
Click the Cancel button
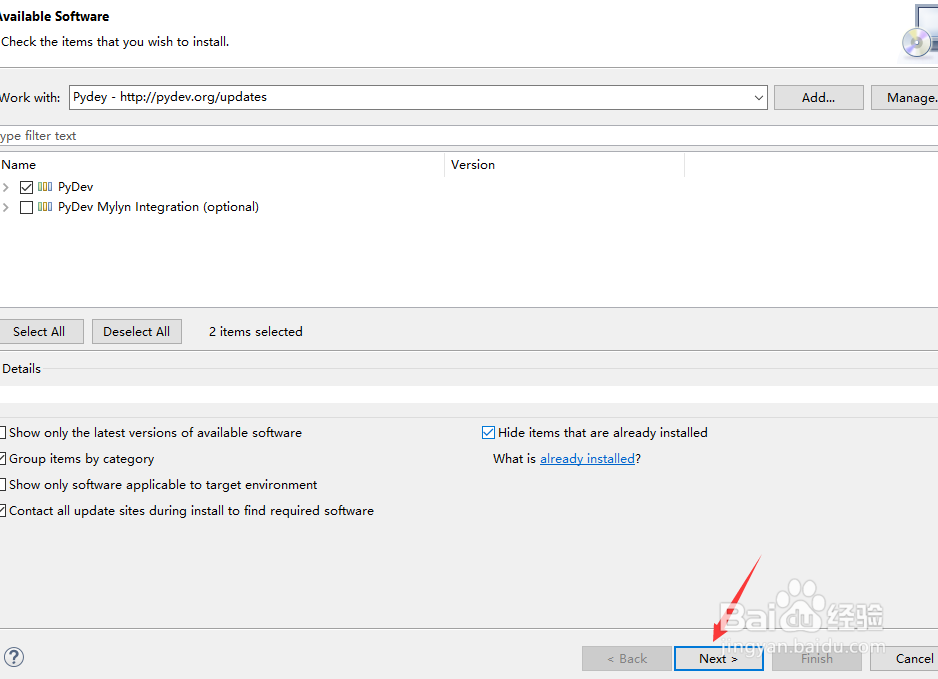click(904, 659)
